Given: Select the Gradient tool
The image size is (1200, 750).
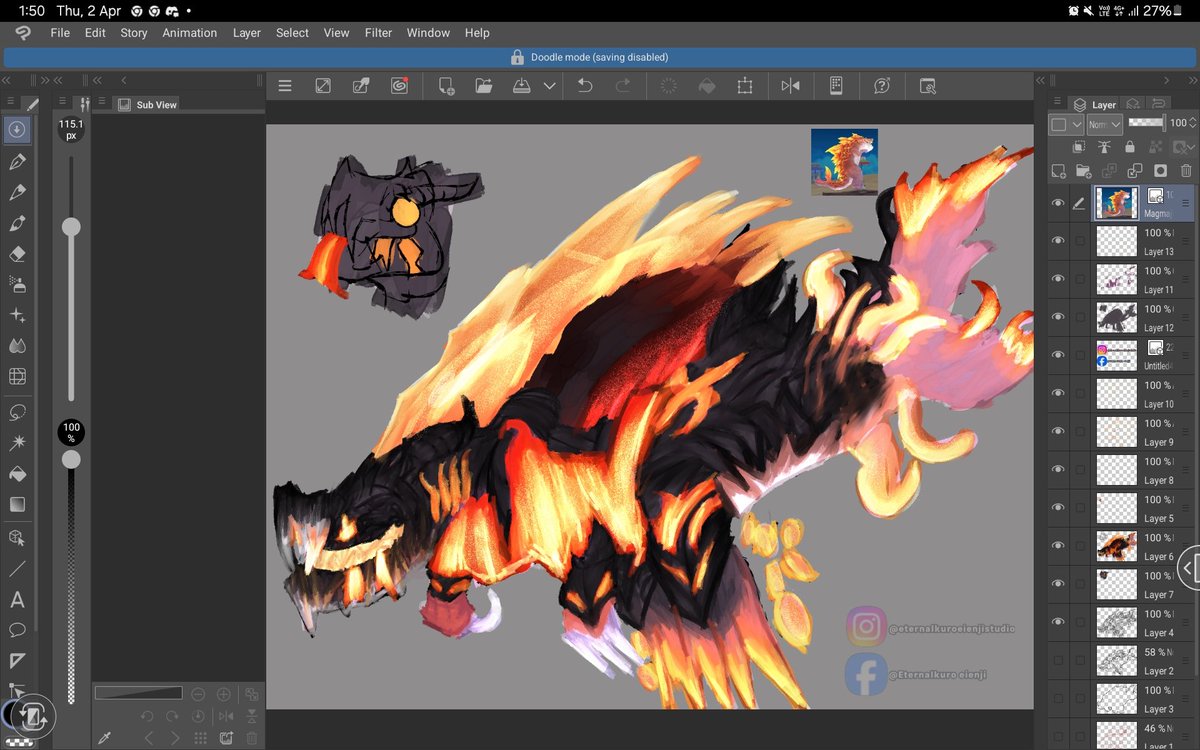Looking at the screenshot, I should (17, 504).
